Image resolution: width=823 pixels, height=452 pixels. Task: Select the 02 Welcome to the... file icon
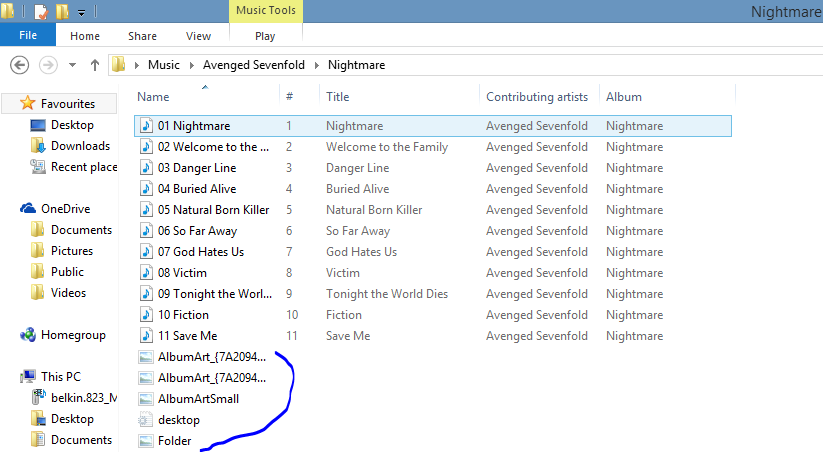[146, 147]
